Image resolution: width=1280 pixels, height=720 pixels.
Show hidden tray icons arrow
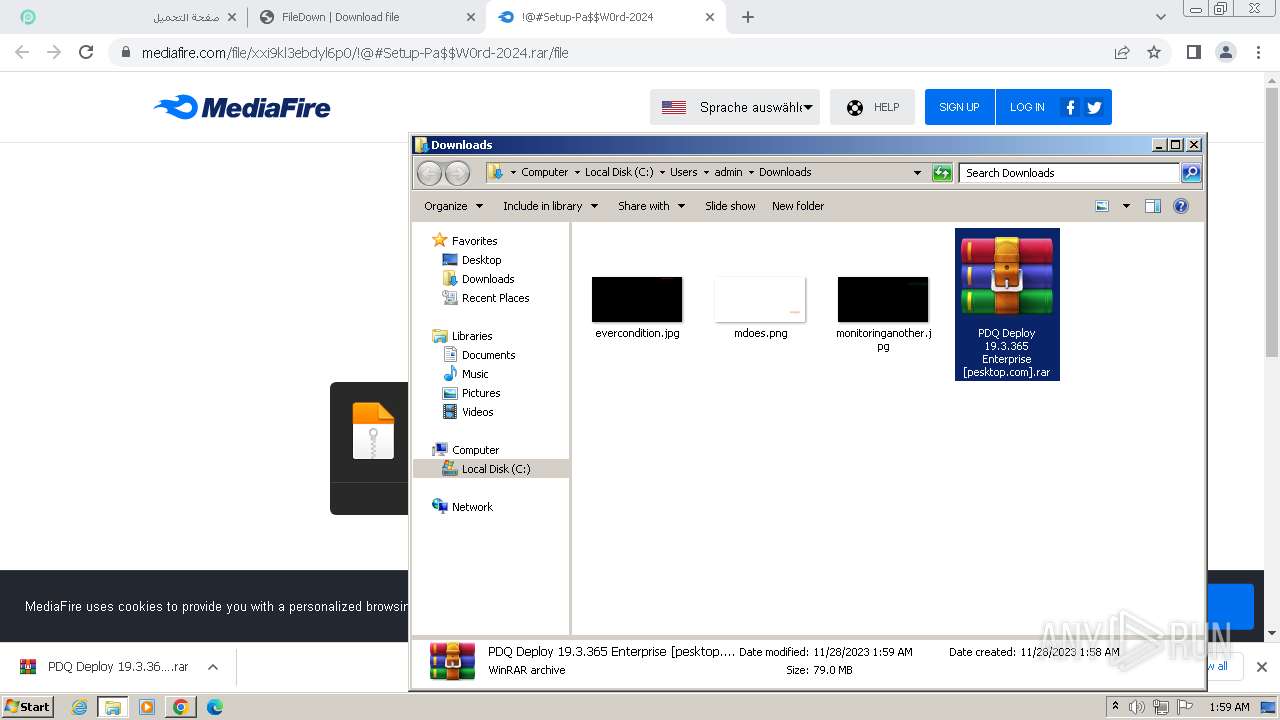[1115, 707]
